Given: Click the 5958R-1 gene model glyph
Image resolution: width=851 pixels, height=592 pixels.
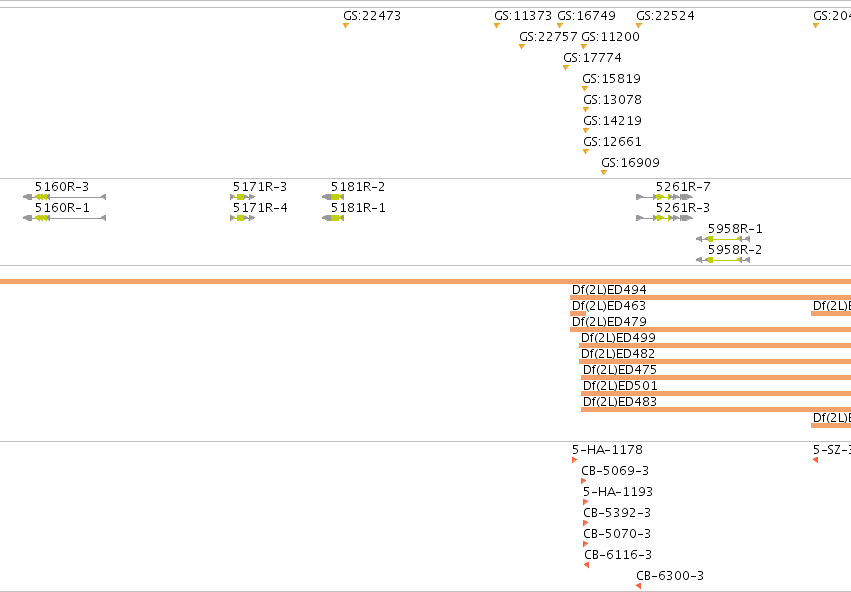Looking at the screenshot, I should 723,239.
